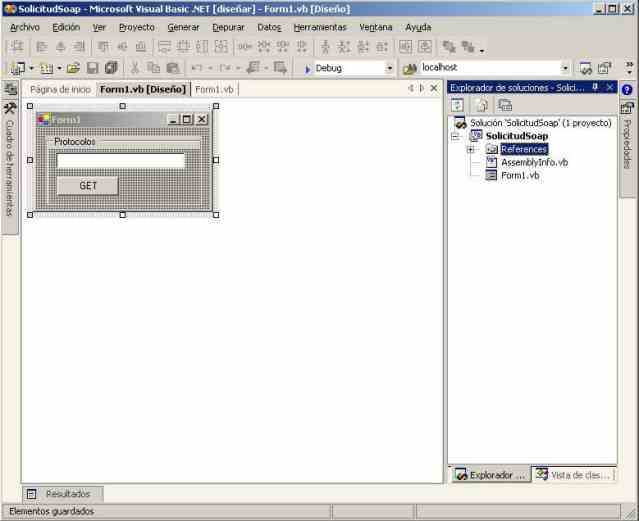Open the Edición menu
The width and height of the screenshot is (639, 521).
tap(66, 27)
